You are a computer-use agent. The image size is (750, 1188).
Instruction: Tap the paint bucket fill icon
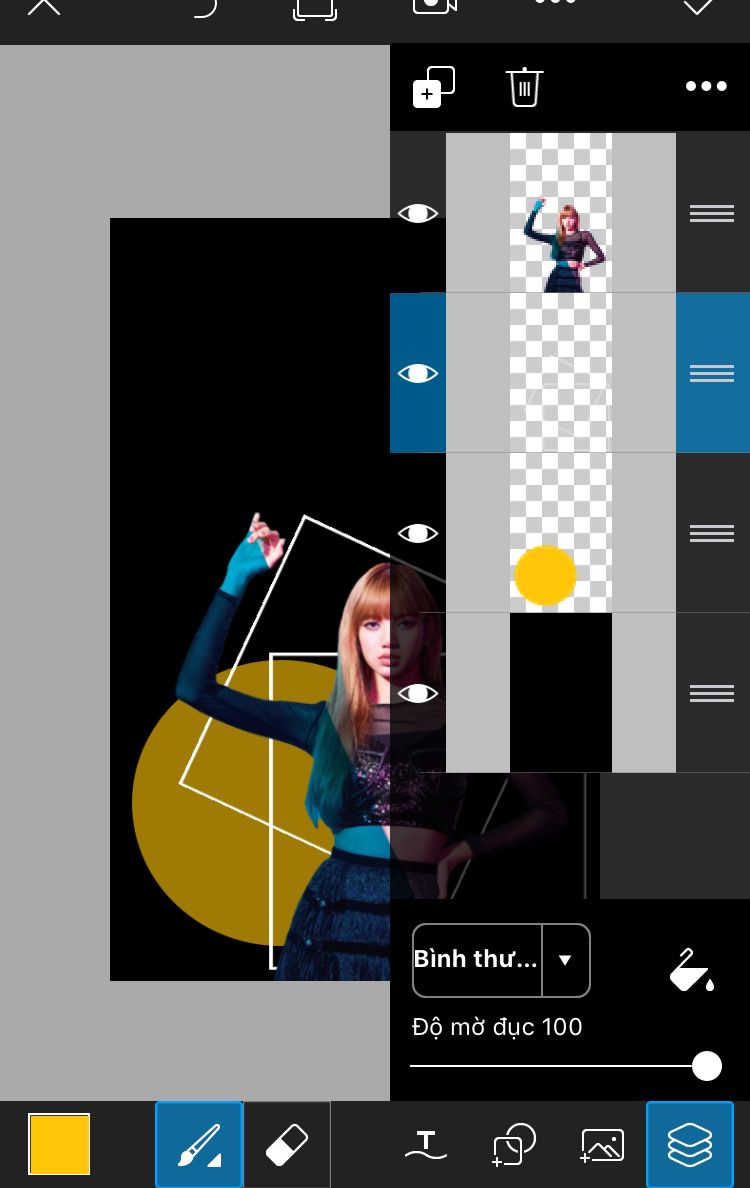pyautogui.click(x=692, y=970)
